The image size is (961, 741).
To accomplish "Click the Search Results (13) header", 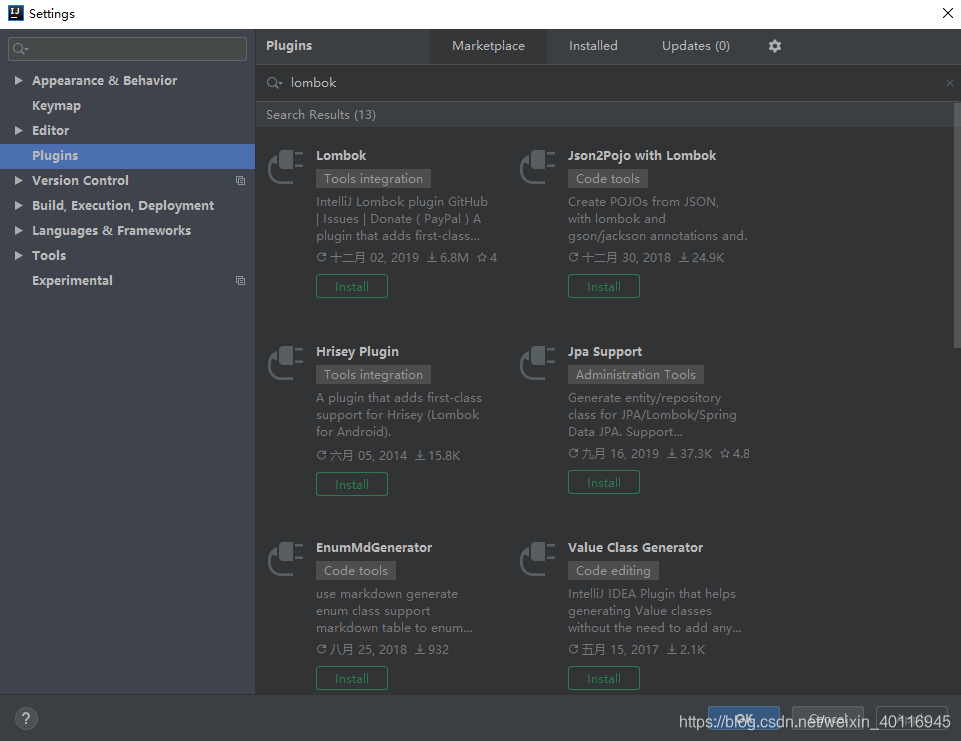I will (x=321, y=115).
